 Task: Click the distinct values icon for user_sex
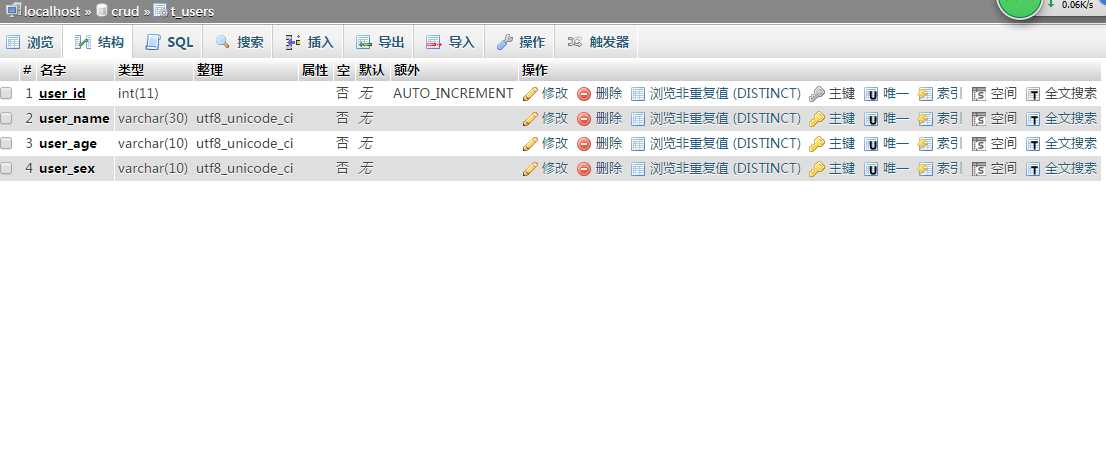pos(638,169)
